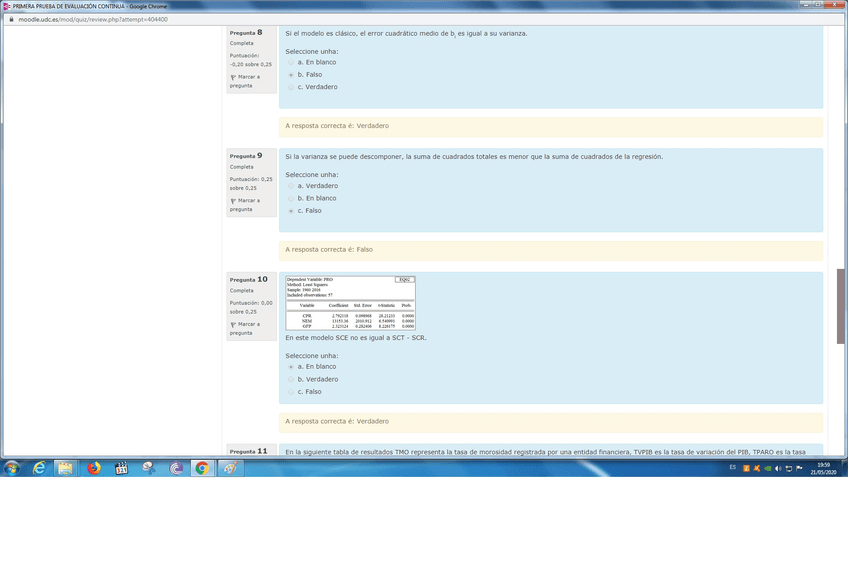Click the orange tray notification icon
Viewport: 848px width, 566px height.
point(746,468)
